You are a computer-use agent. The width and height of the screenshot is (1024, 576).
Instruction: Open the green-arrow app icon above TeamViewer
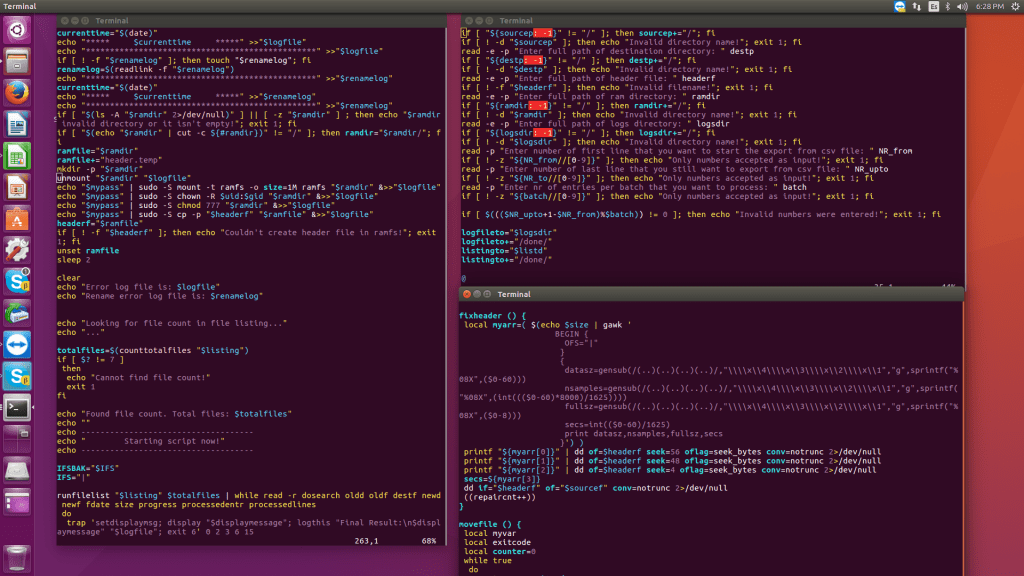(x=17, y=313)
